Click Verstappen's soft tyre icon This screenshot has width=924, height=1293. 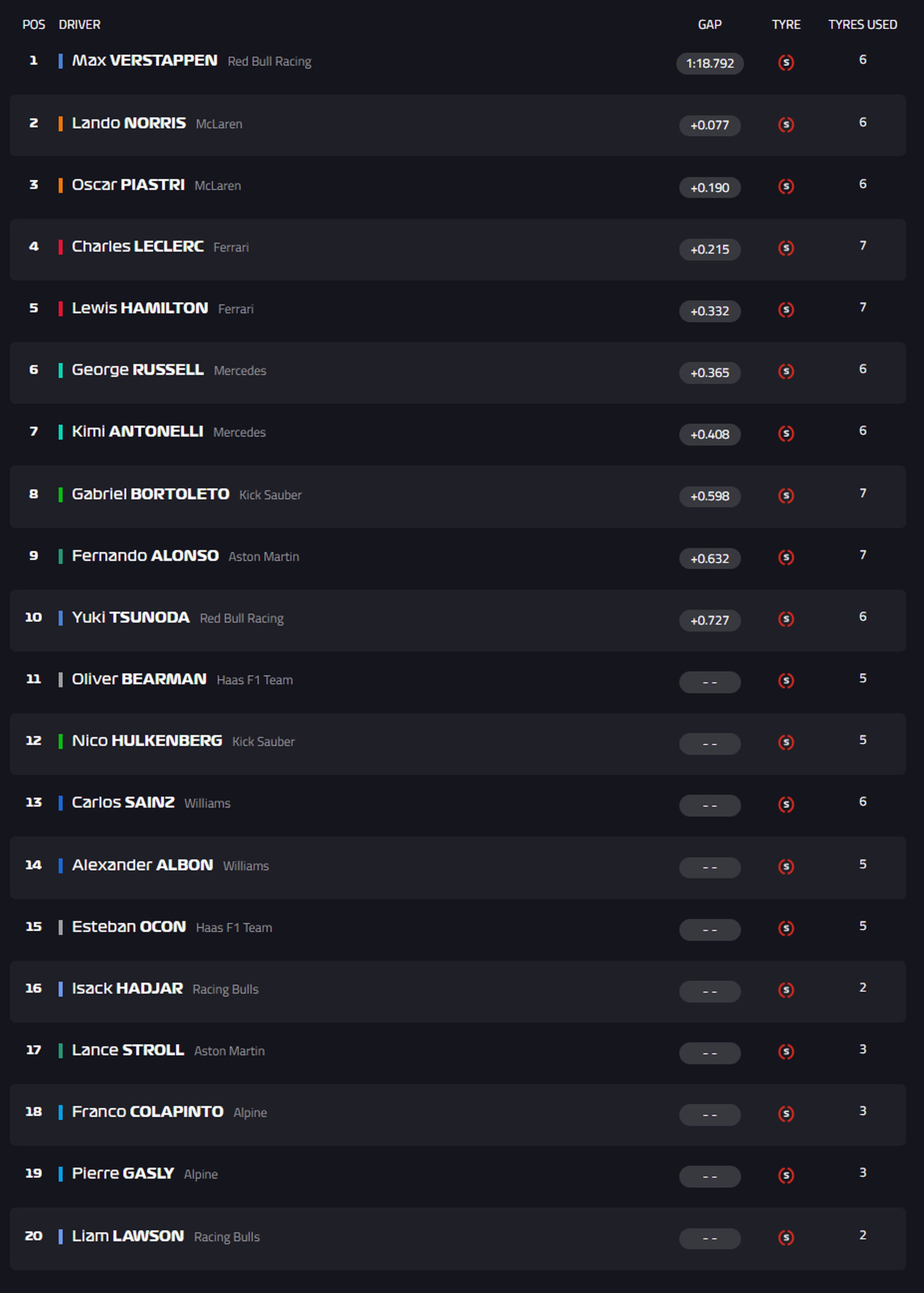click(x=785, y=62)
